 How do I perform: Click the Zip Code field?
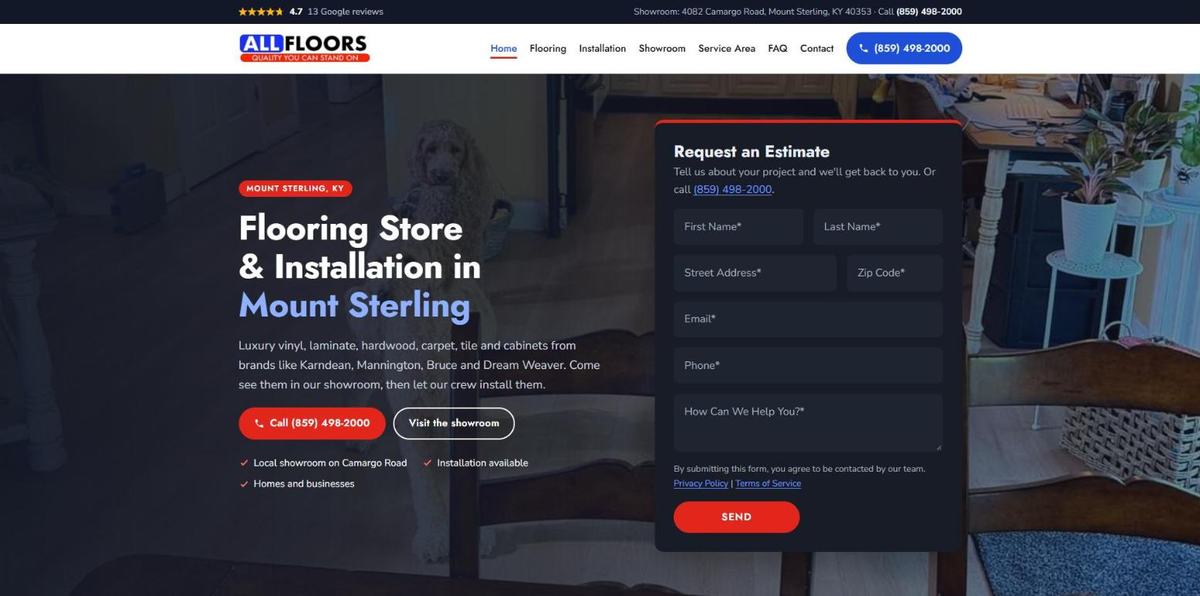click(x=895, y=273)
